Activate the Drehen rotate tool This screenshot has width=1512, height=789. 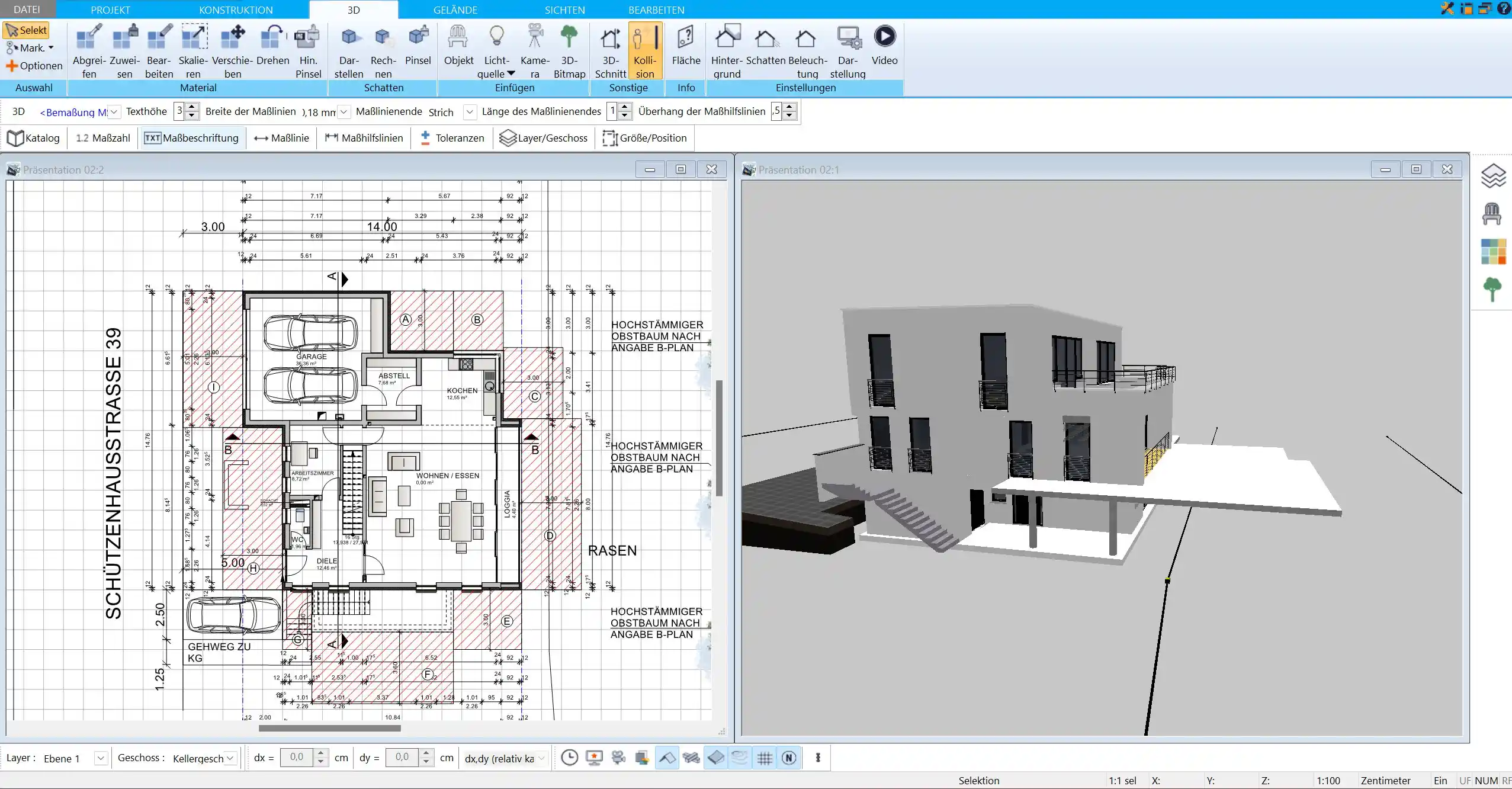pyautogui.click(x=272, y=46)
